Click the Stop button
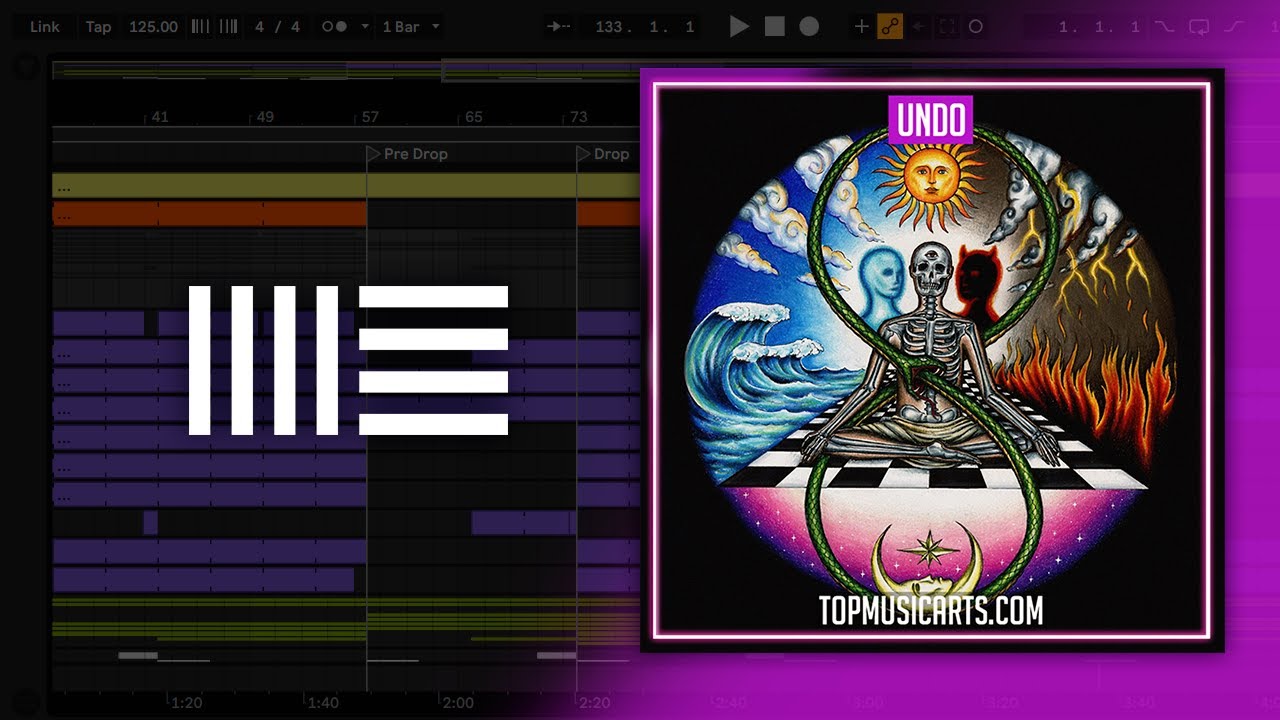 coord(775,27)
